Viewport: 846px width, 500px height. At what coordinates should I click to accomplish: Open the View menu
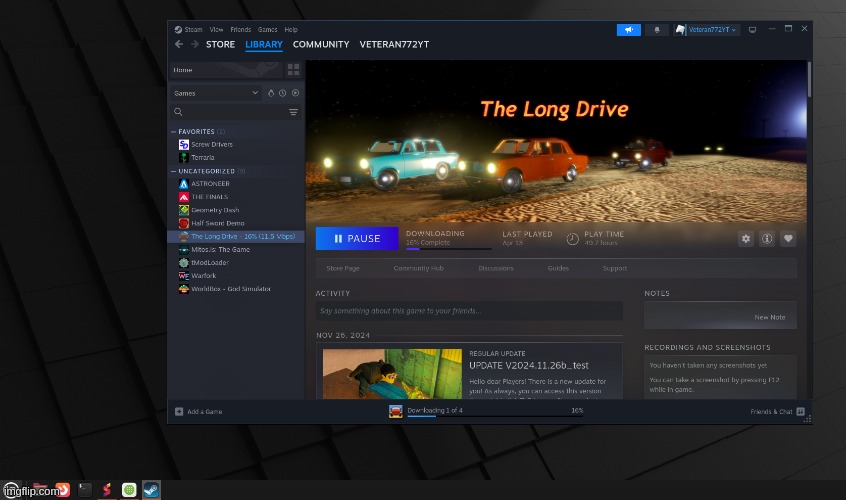pyautogui.click(x=216, y=30)
